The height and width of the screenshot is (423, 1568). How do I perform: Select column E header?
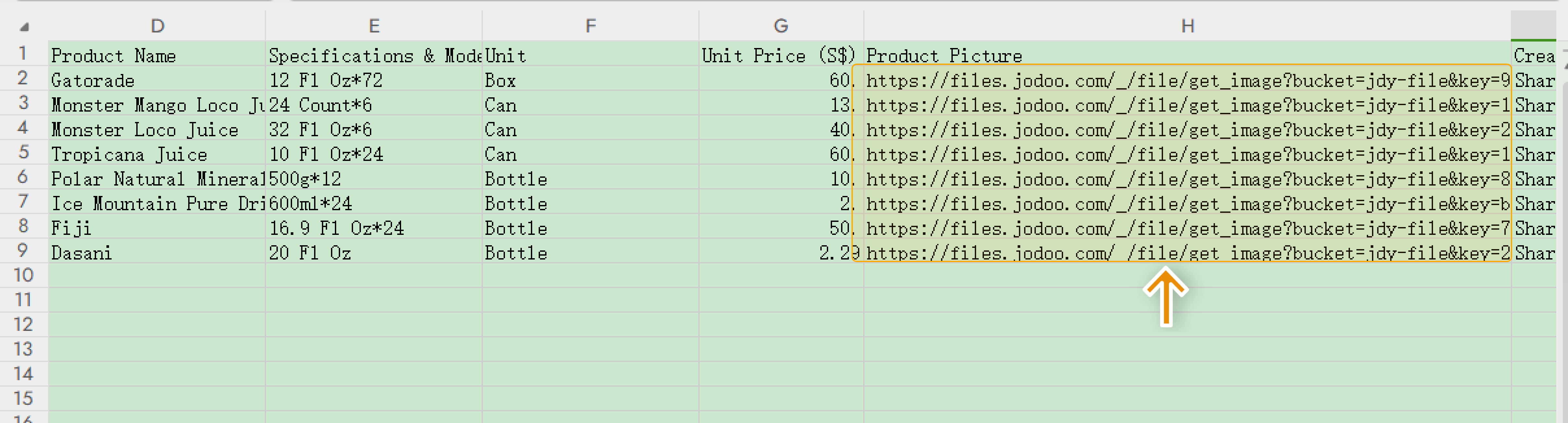pyautogui.click(x=374, y=26)
